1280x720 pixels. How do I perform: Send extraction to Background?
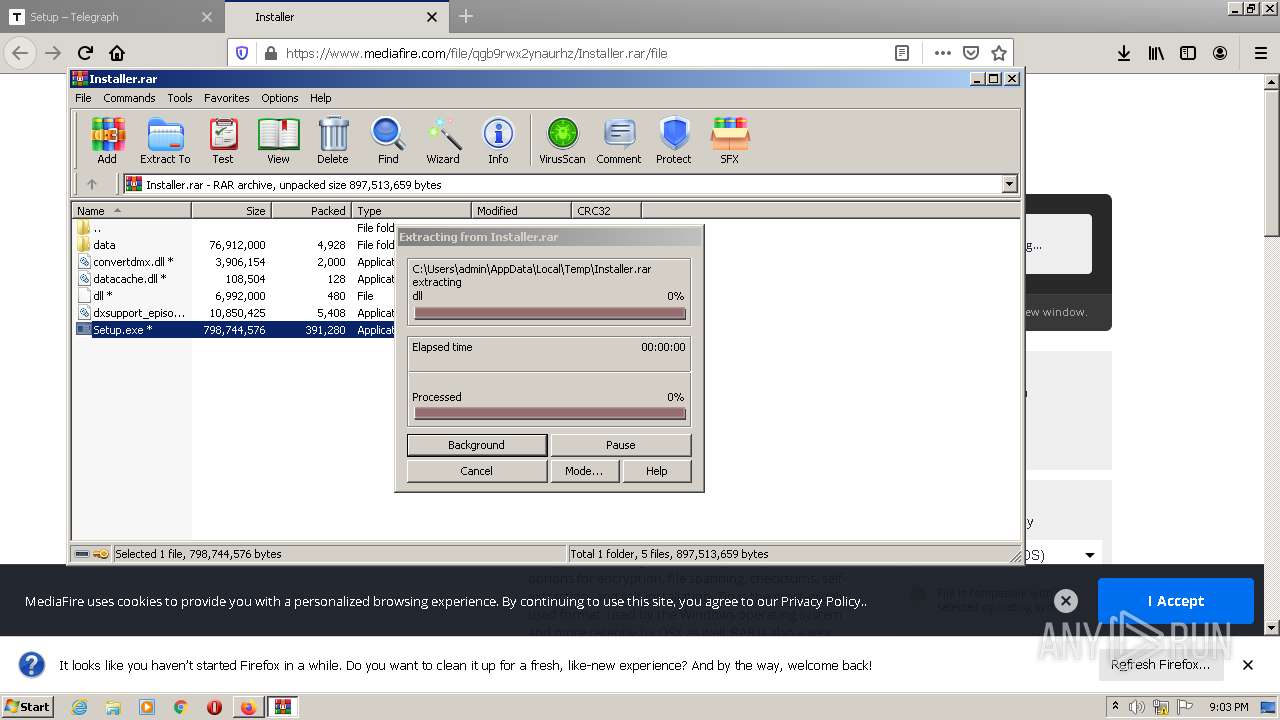[476, 445]
